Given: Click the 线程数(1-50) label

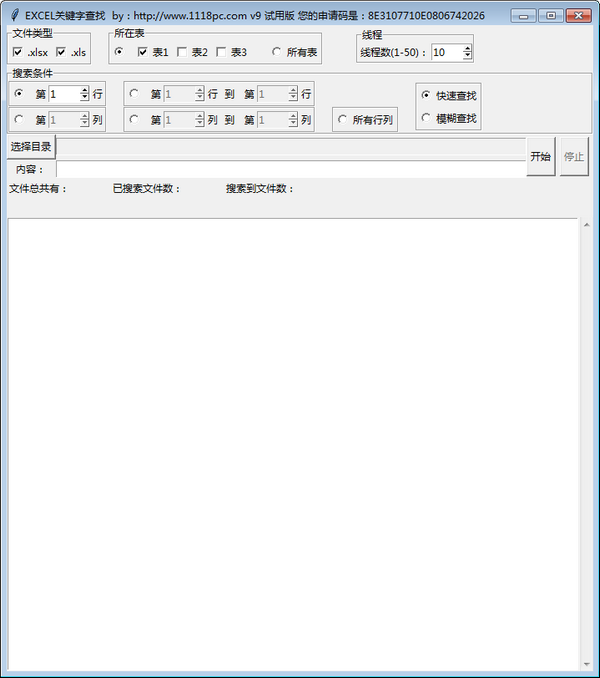Looking at the screenshot, I should click(x=393, y=53).
